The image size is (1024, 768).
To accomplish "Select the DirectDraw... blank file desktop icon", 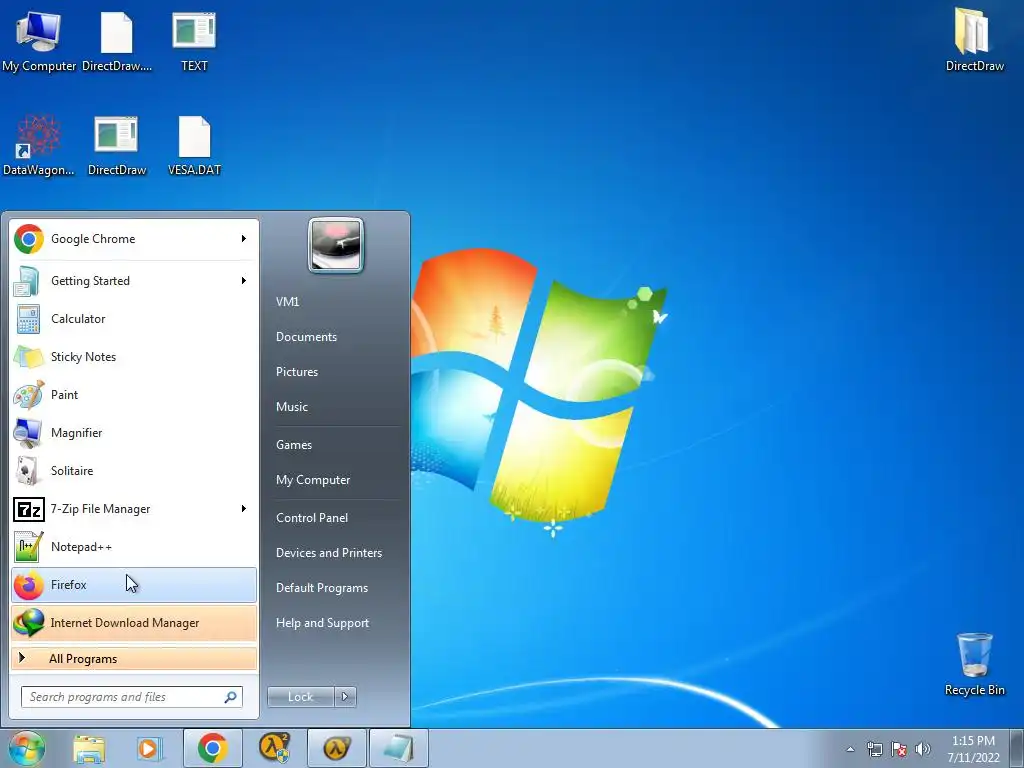I will pos(117,42).
